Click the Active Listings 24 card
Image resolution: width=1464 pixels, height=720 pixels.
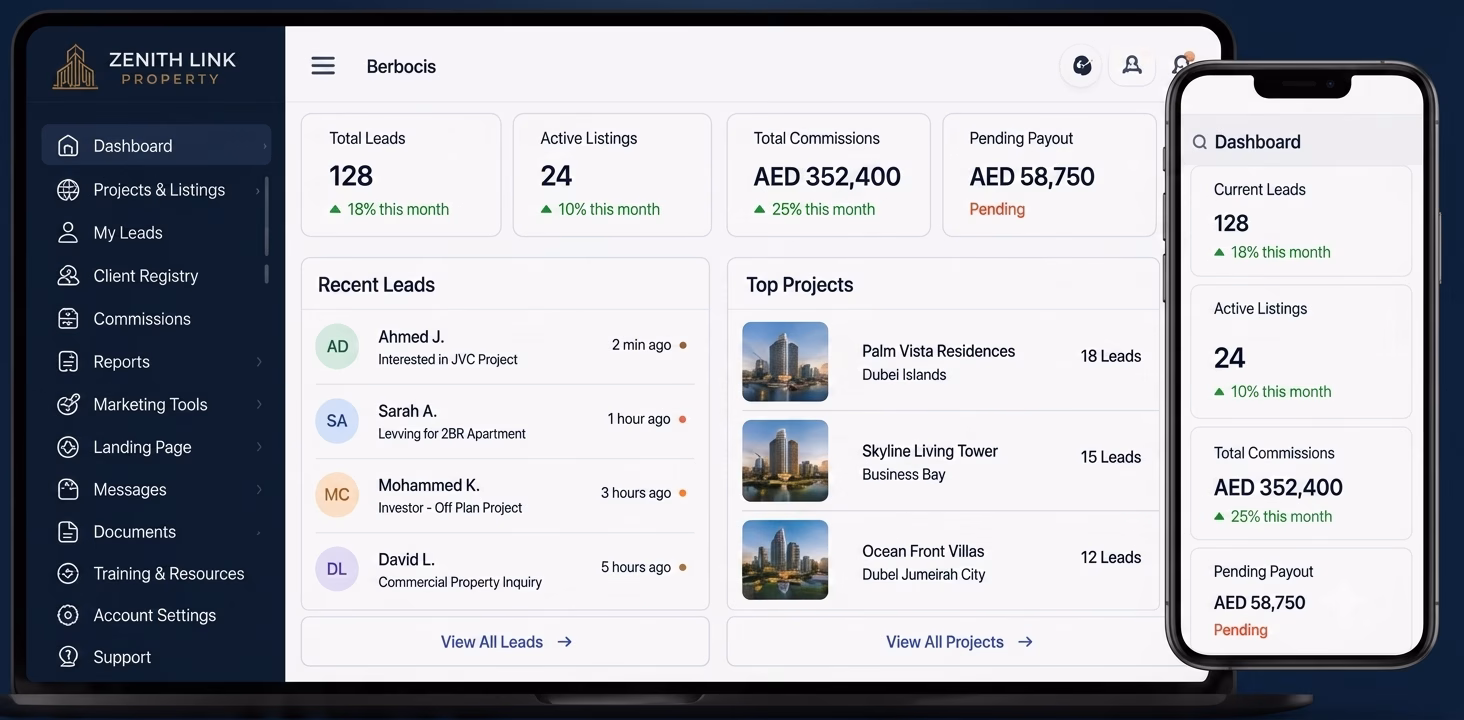tap(612, 175)
